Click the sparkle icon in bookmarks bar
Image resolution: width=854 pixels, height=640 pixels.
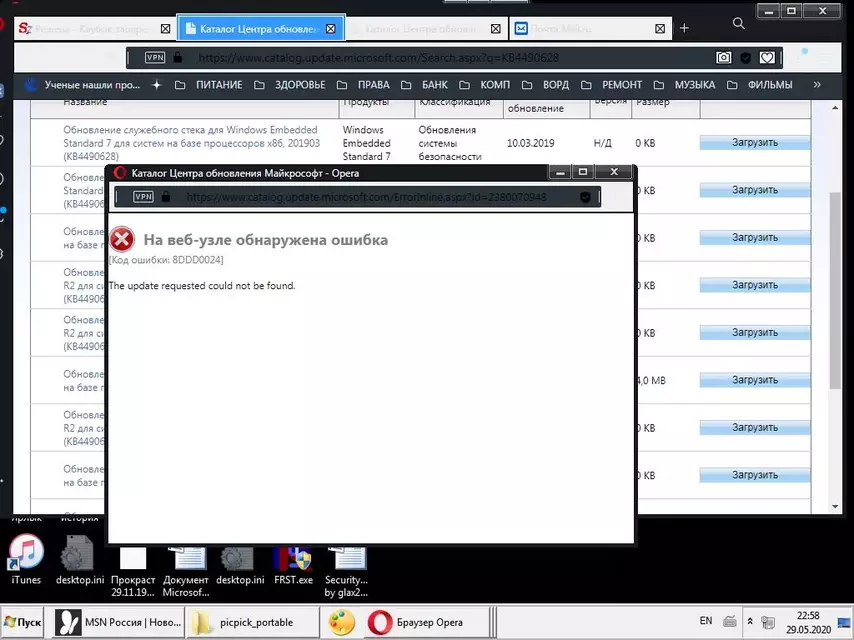coord(157,85)
